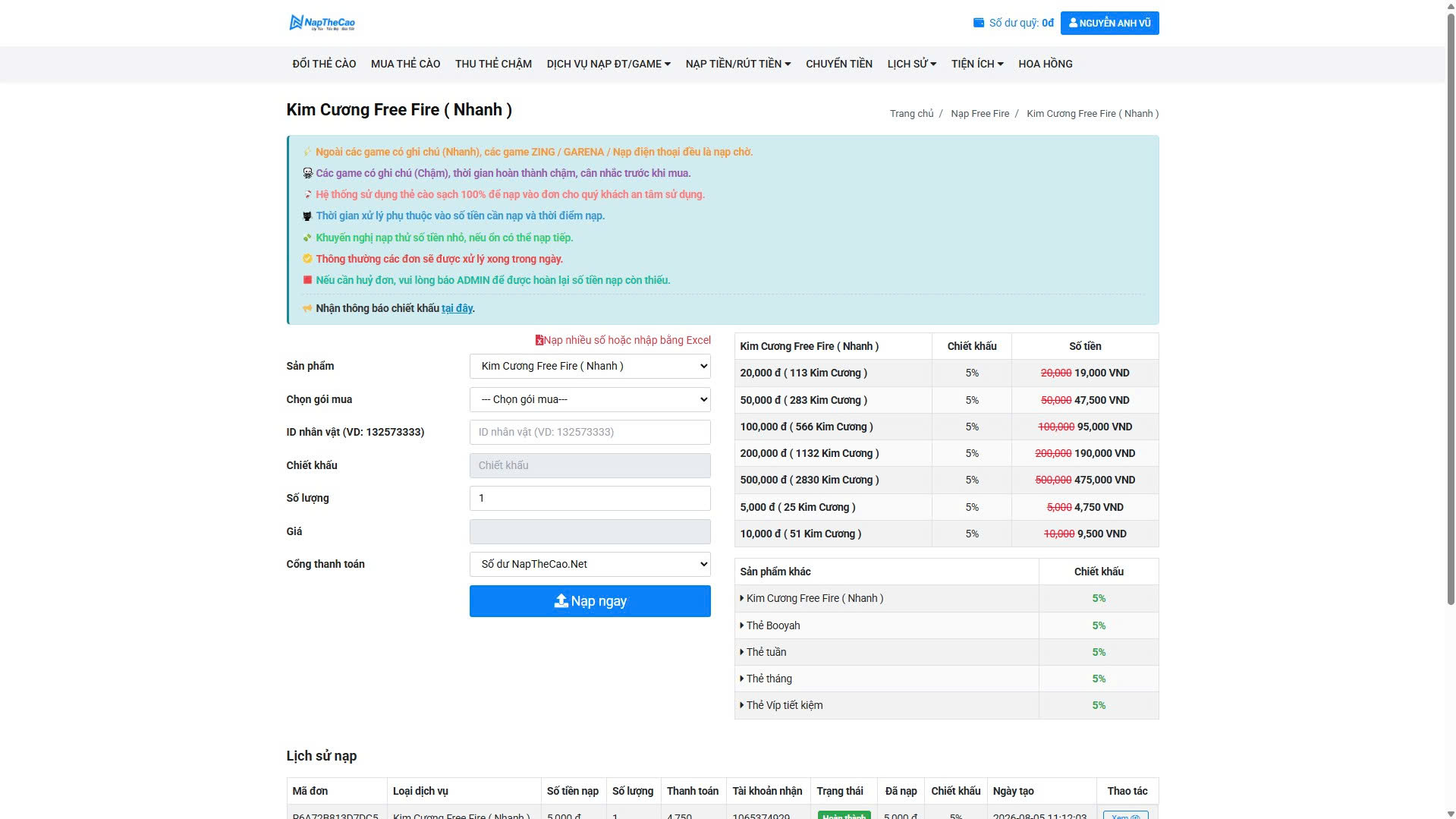Click the 50,000 đ ( 283 Kim Cương ) row
The image size is (1456, 819).
(x=946, y=400)
